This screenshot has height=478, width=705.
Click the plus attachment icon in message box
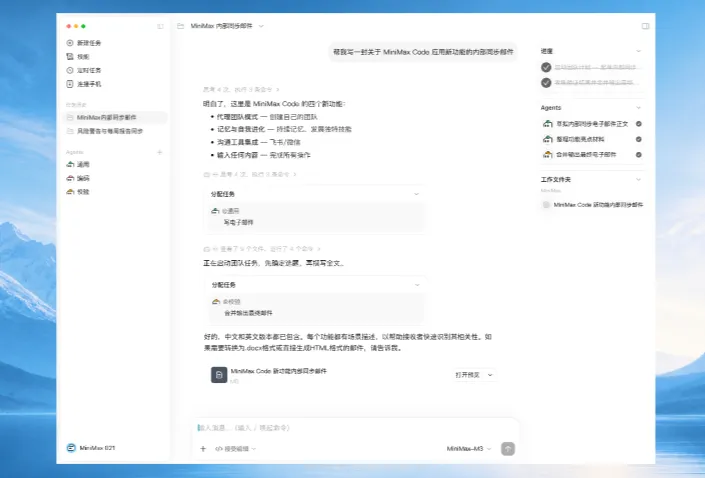(x=203, y=448)
